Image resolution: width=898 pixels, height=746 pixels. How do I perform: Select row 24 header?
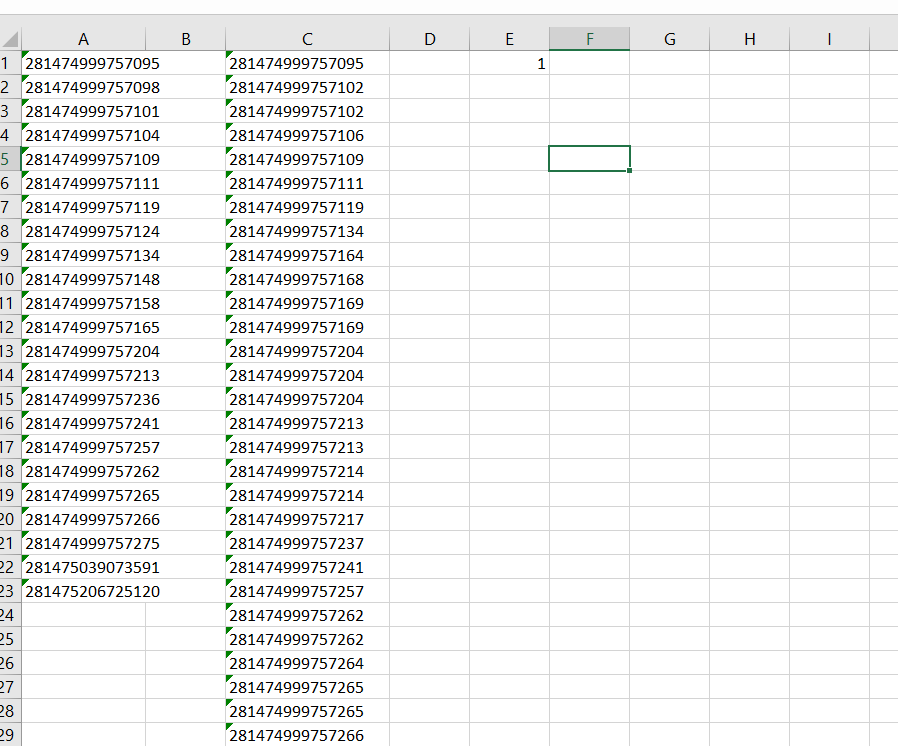click(10, 615)
